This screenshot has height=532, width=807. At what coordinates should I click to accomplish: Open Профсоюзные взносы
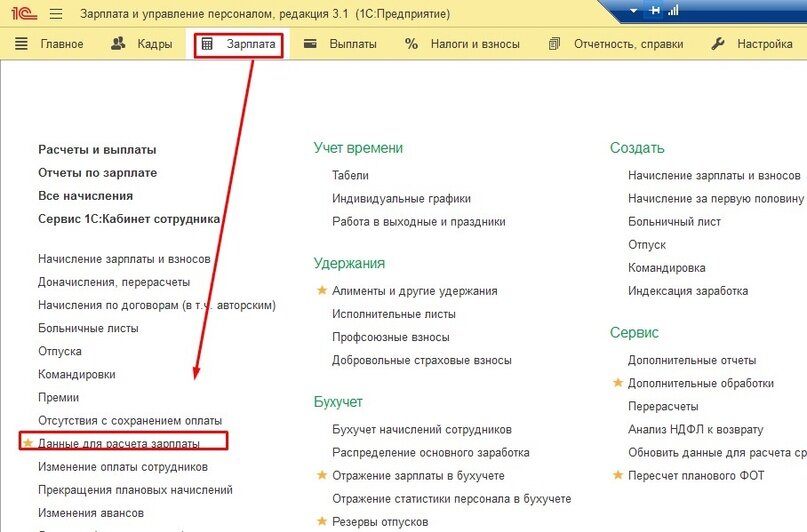(391, 337)
